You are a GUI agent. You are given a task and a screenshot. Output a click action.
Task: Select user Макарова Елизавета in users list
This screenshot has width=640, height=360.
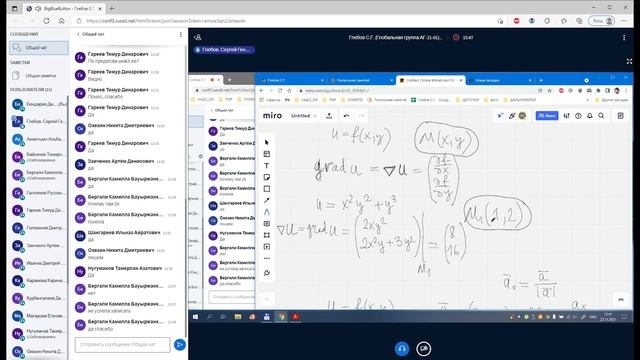click(x=39, y=316)
